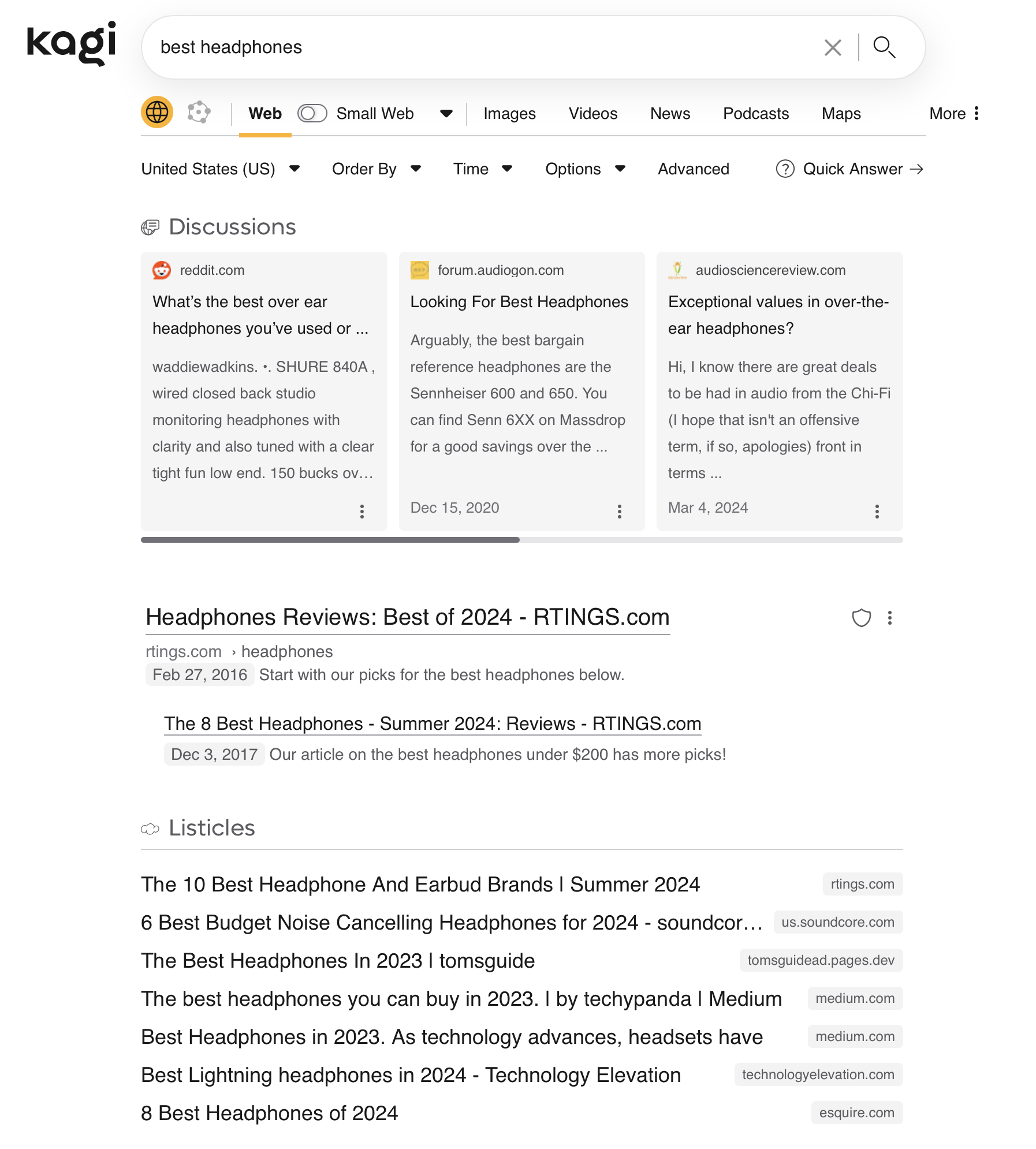Clear the search query with the X button
The width and height of the screenshot is (1036, 1149).
[x=832, y=47]
